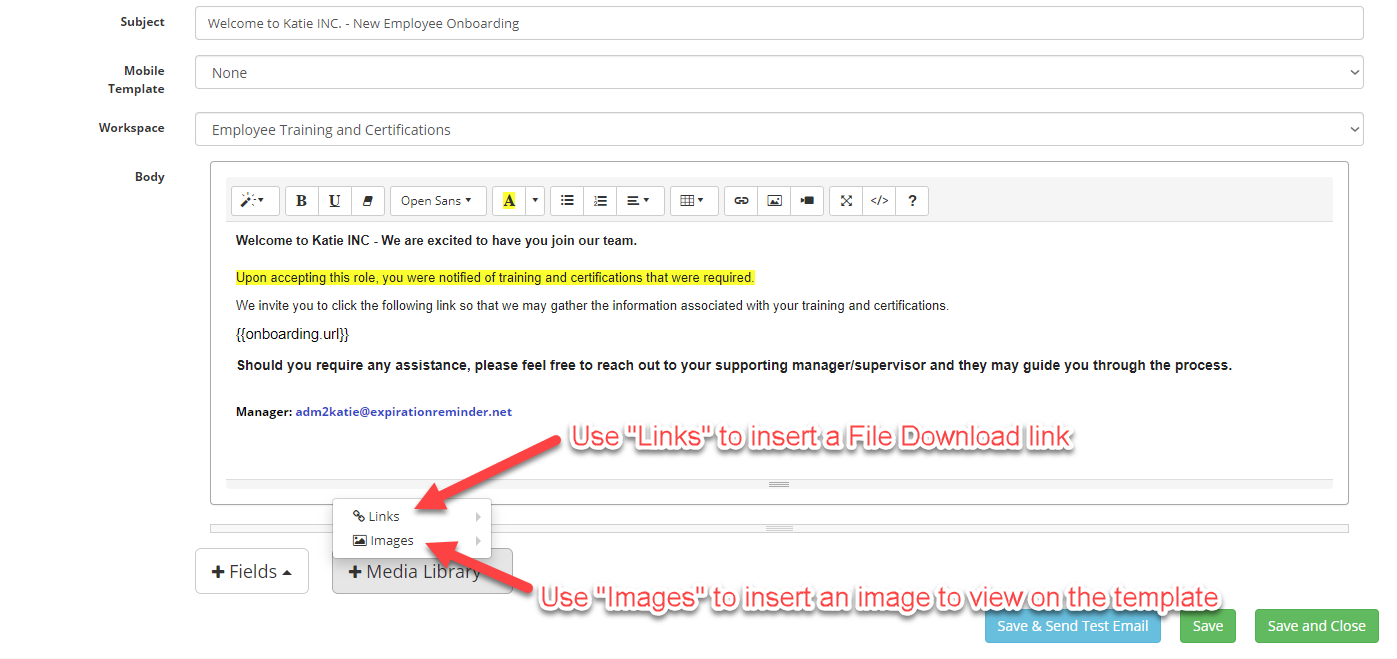This screenshot has width=1397, height=659.
Task: Switch to code view
Action: [879, 201]
